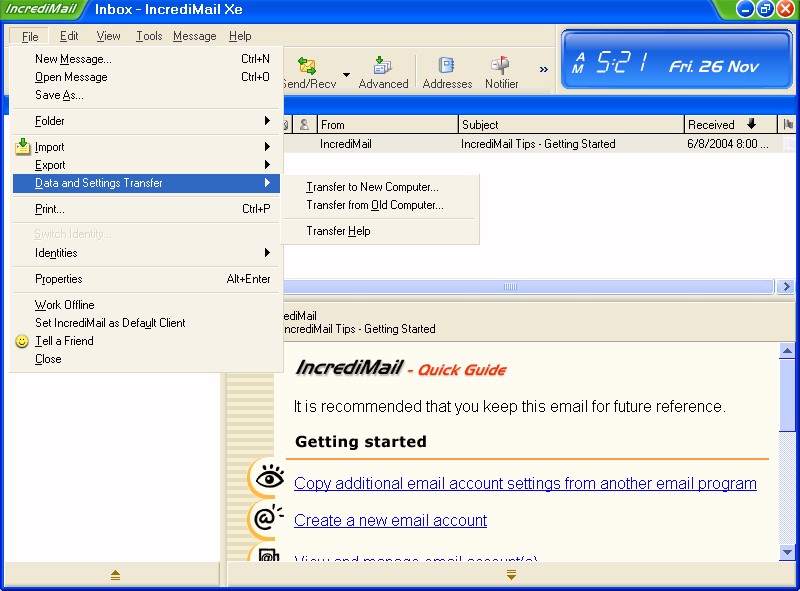Choose Transfer from Old Computer
Image resolution: width=800 pixels, height=591 pixels.
(x=375, y=205)
